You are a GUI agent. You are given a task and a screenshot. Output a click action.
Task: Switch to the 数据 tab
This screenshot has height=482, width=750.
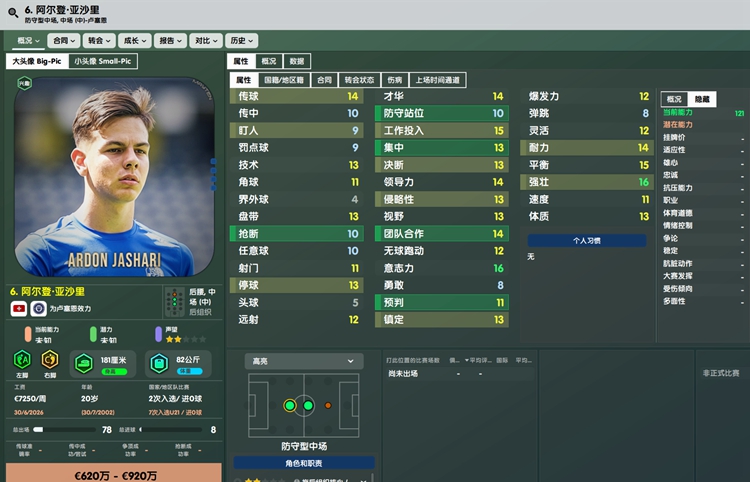point(297,61)
